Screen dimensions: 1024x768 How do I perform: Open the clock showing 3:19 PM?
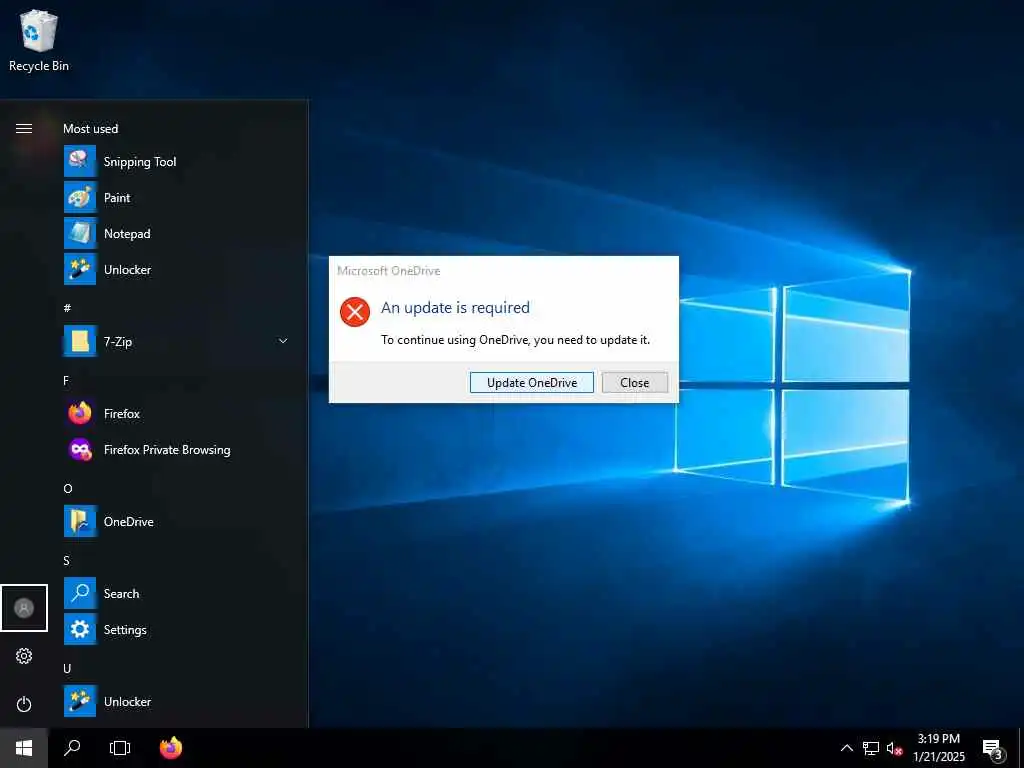pos(938,748)
